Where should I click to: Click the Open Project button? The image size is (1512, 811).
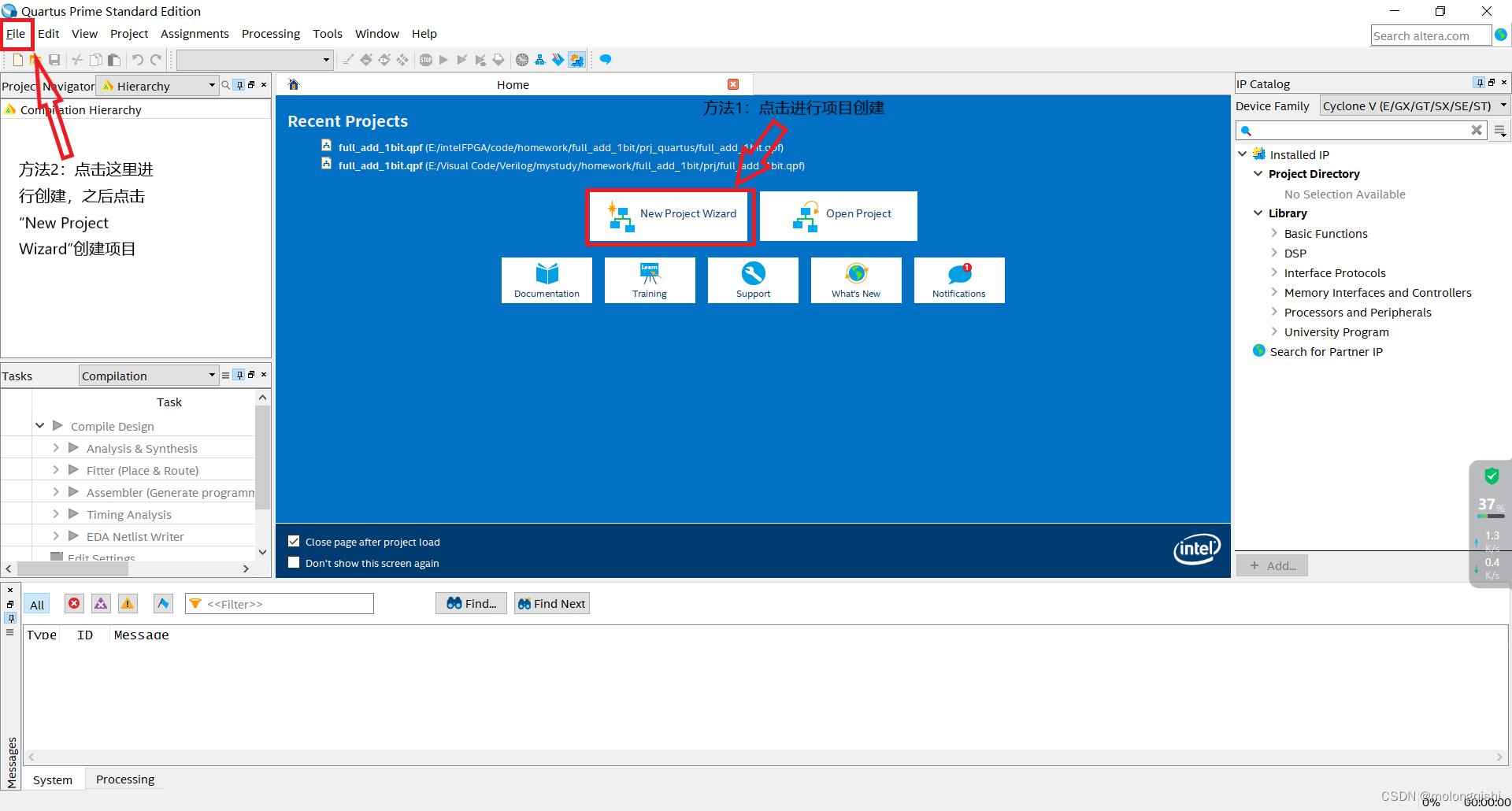click(x=839, y=216)
